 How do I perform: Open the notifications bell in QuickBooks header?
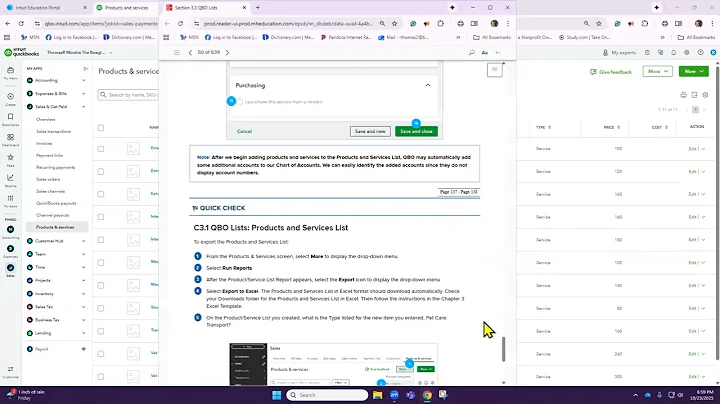click(x=673, y=53)
